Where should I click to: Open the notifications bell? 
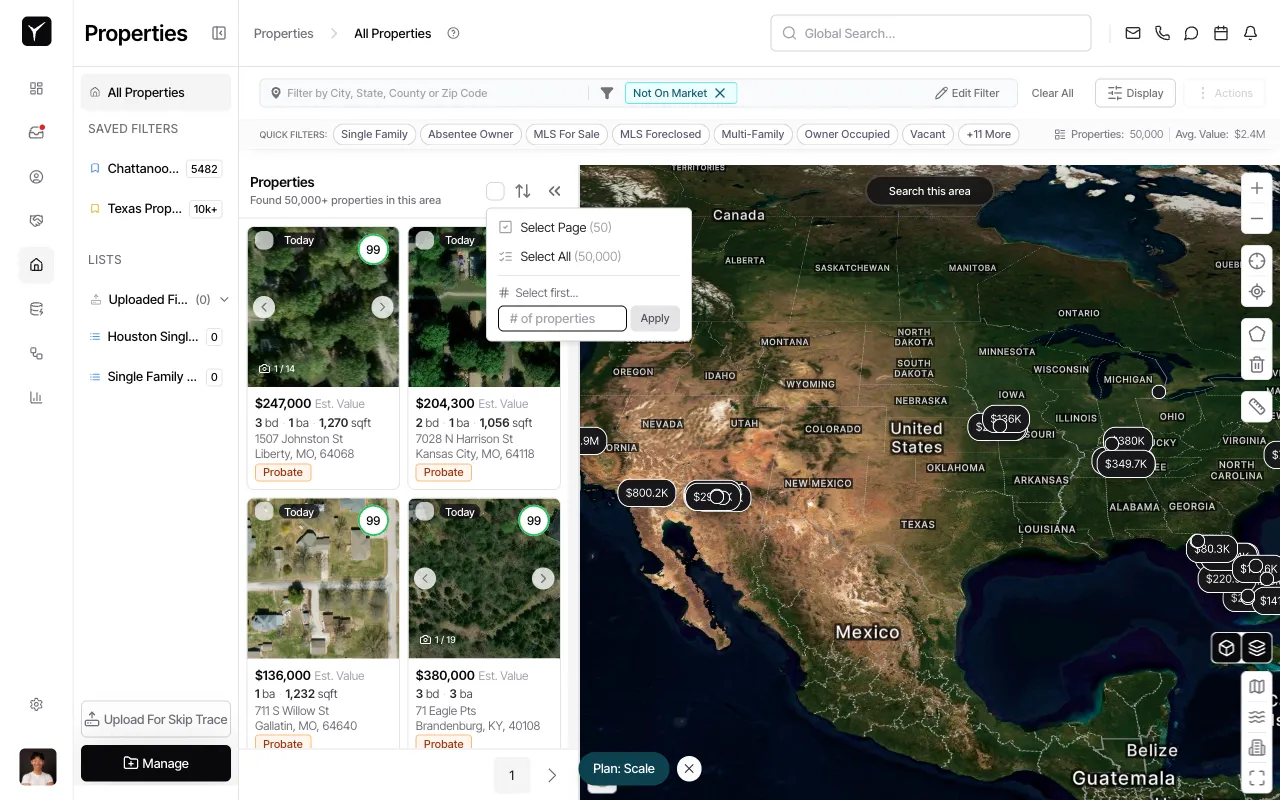1250,33
